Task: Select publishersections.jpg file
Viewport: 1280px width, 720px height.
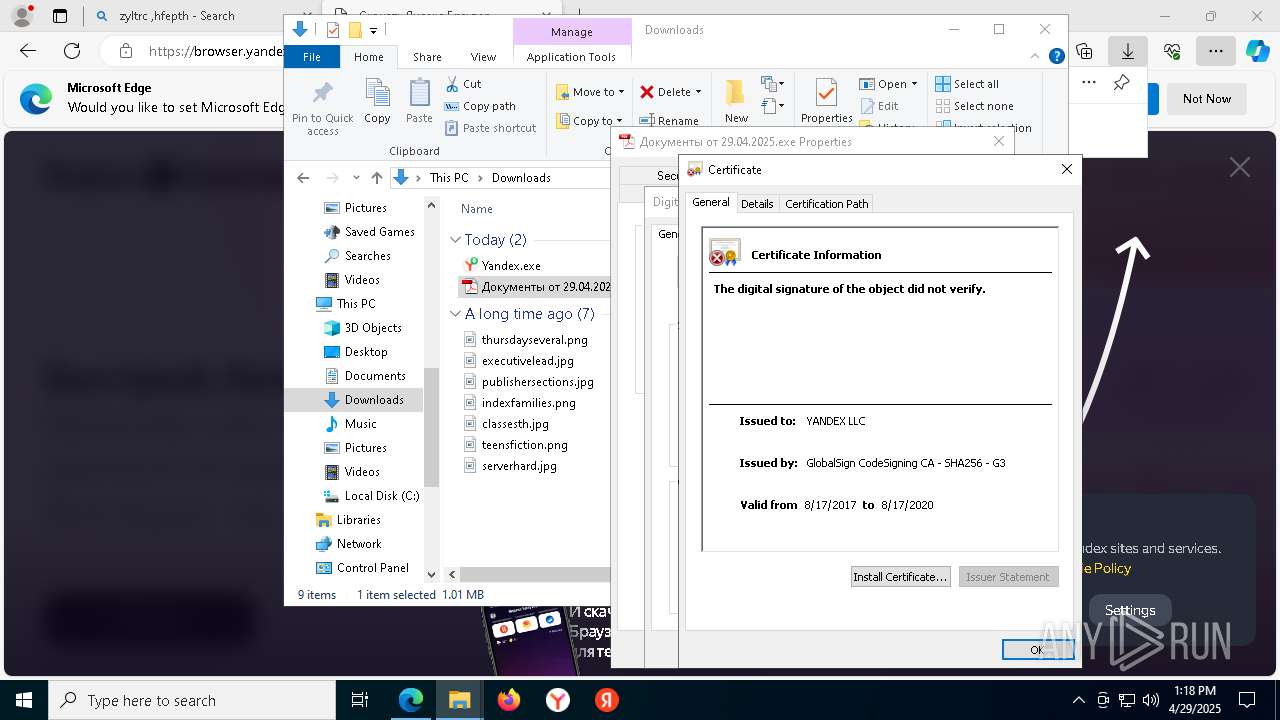Action: pyautogui.click(x=537, y=382)
